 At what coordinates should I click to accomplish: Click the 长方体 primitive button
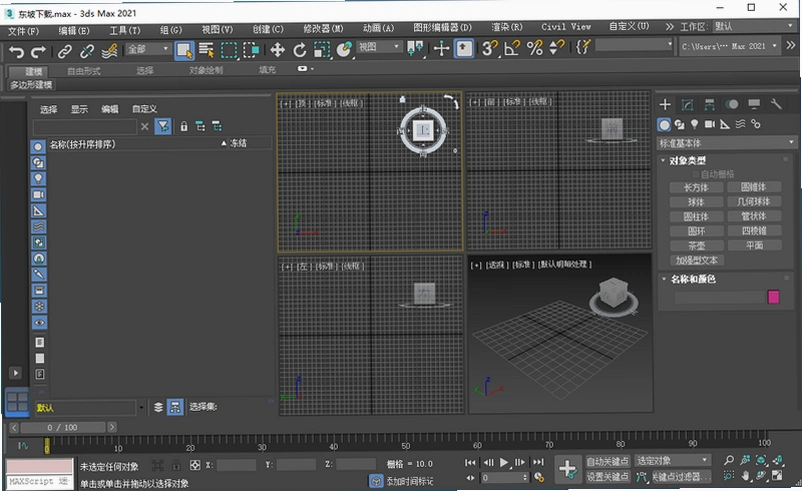(x=696, y=188)
